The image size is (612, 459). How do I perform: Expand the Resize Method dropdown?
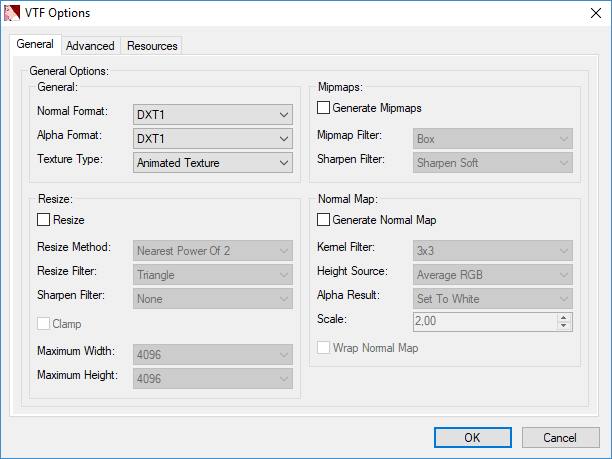pos(213,250)
